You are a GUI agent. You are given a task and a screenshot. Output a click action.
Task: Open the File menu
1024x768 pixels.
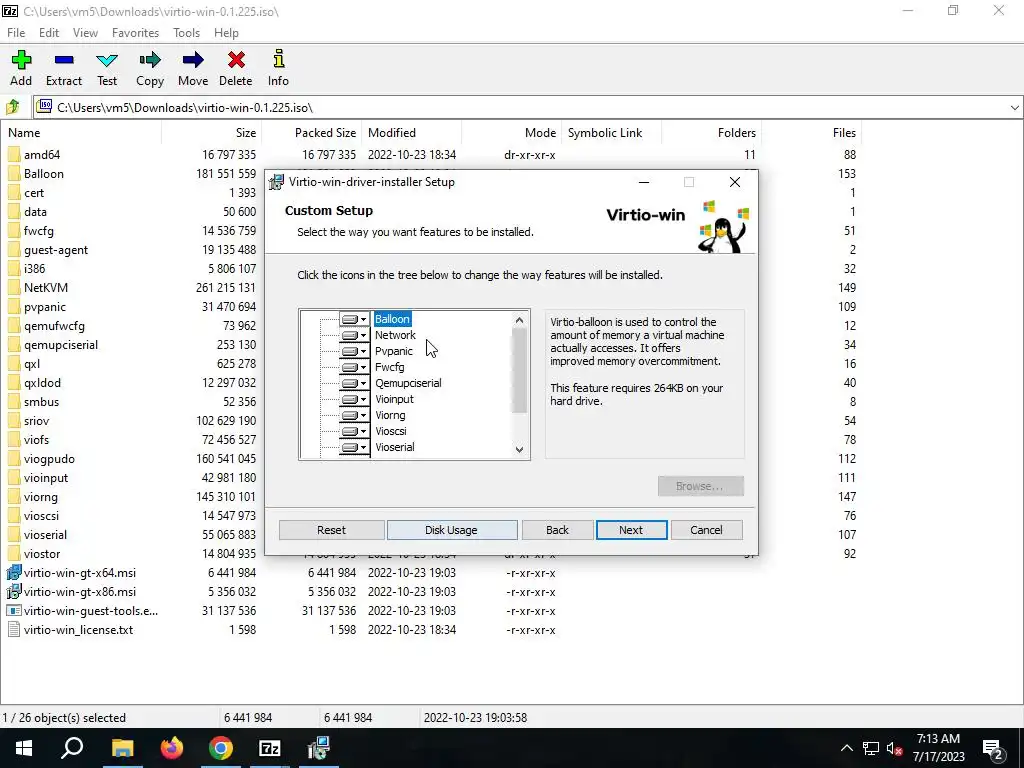tap(16, 33)
